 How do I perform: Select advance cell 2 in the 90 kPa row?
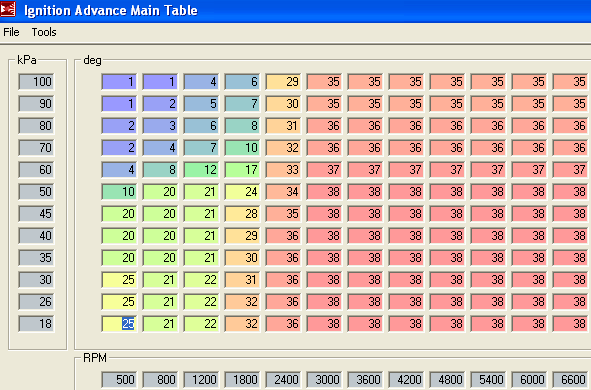[x=160, y=104]
